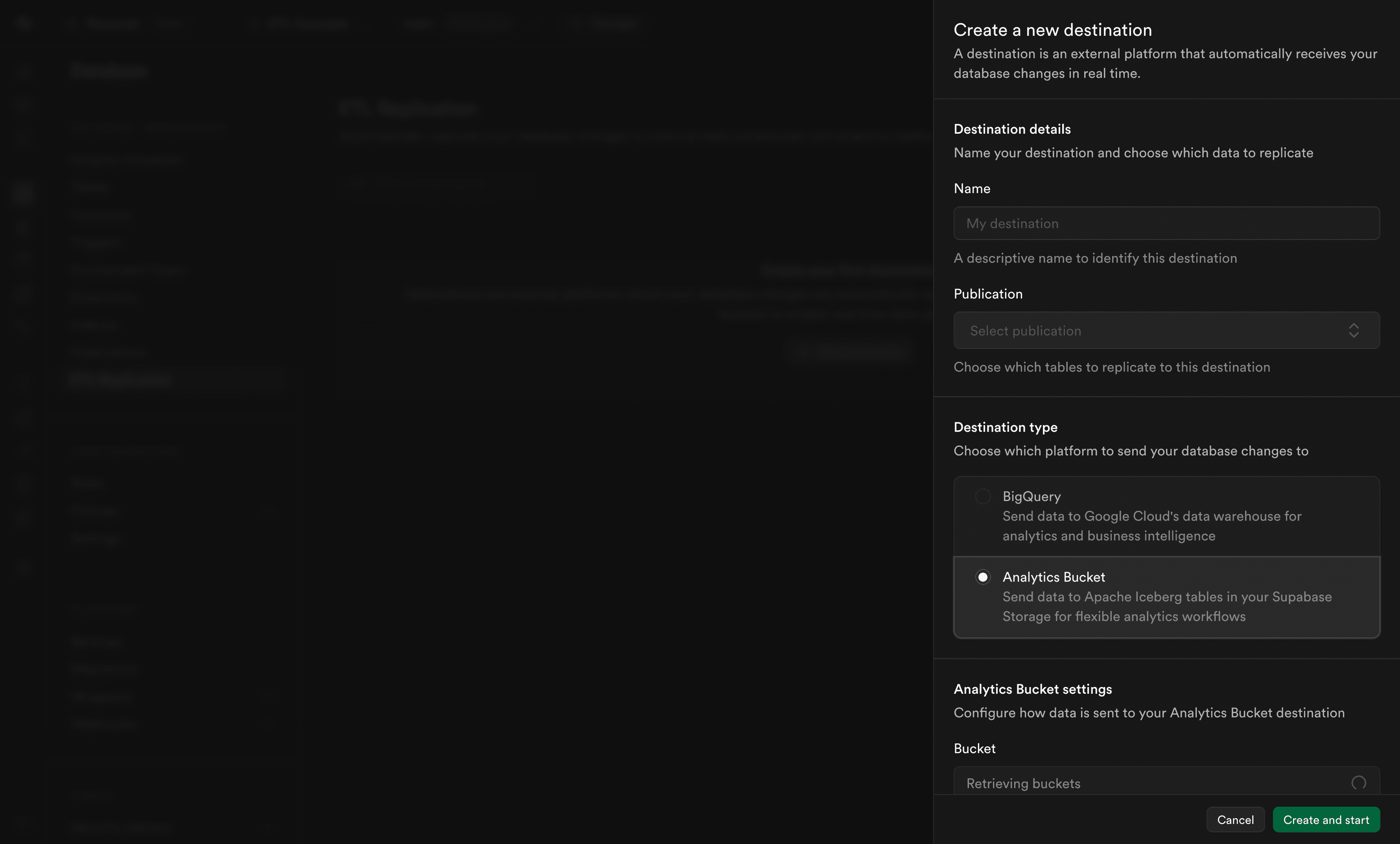Image resolution: width=1400 pixels, height=844 pixels.
Task: Click the BigQuery option description text
Action: point(1151,526)
